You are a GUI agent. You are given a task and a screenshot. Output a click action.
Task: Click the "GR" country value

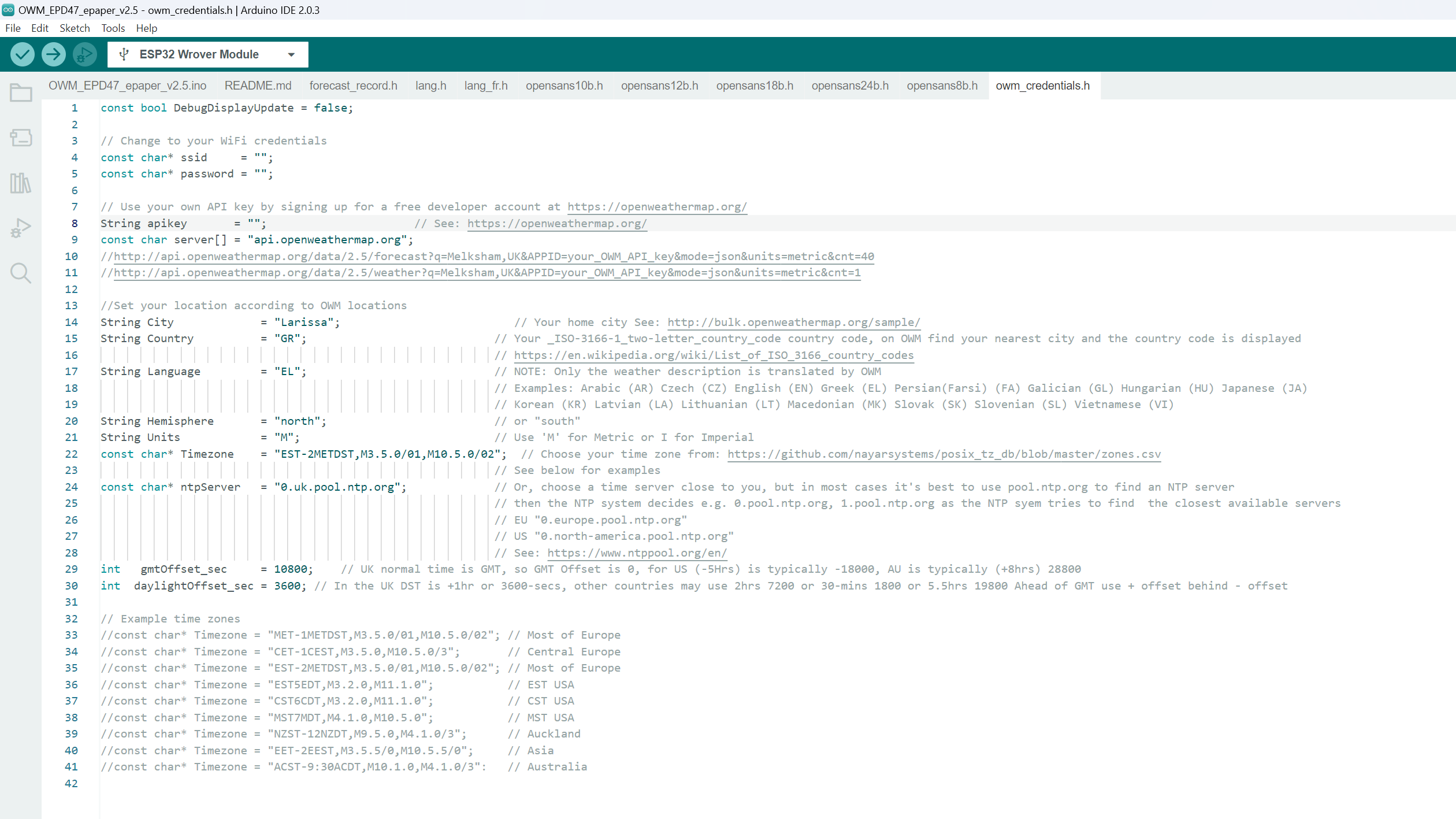pos(287,338)
